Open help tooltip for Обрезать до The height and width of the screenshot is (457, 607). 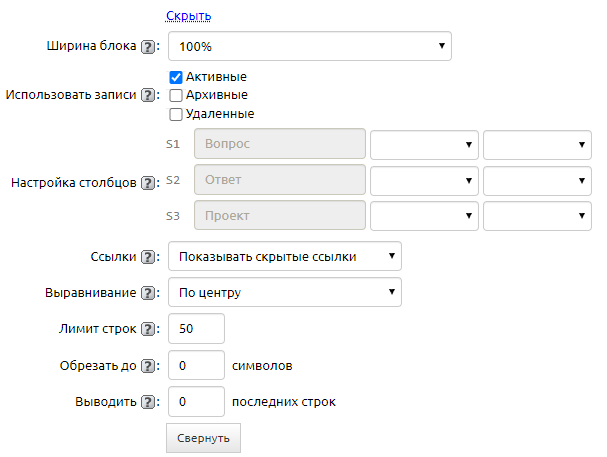tap(147, 366)
